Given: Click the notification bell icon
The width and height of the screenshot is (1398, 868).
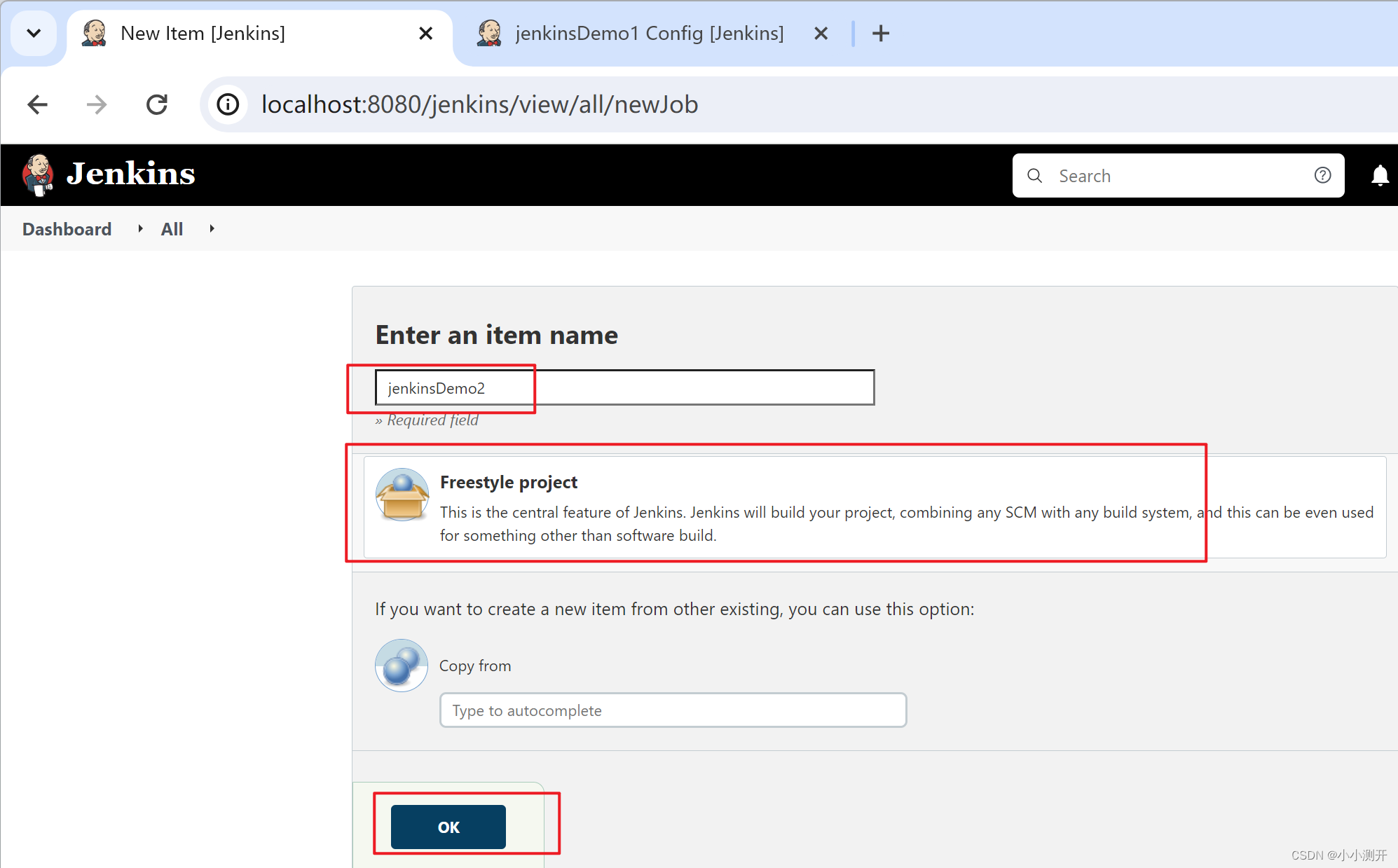Looking at the screenshot, I should tap(1379, 175).
